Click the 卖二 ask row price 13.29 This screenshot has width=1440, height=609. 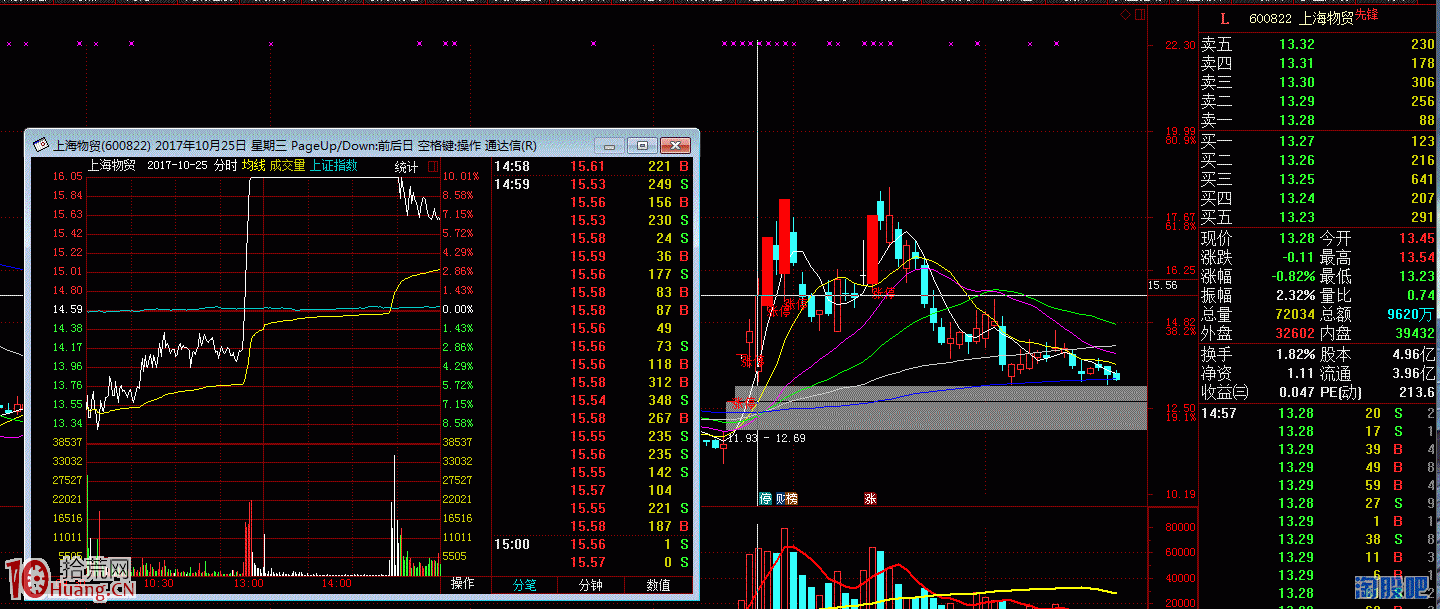pos(1297,101)
